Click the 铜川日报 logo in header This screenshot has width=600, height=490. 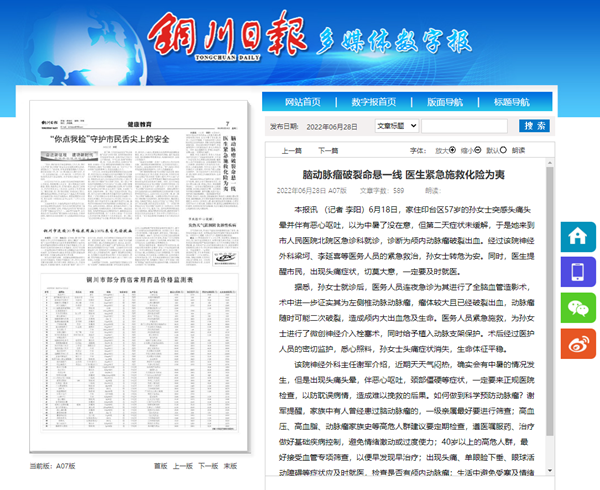(227, 36)
